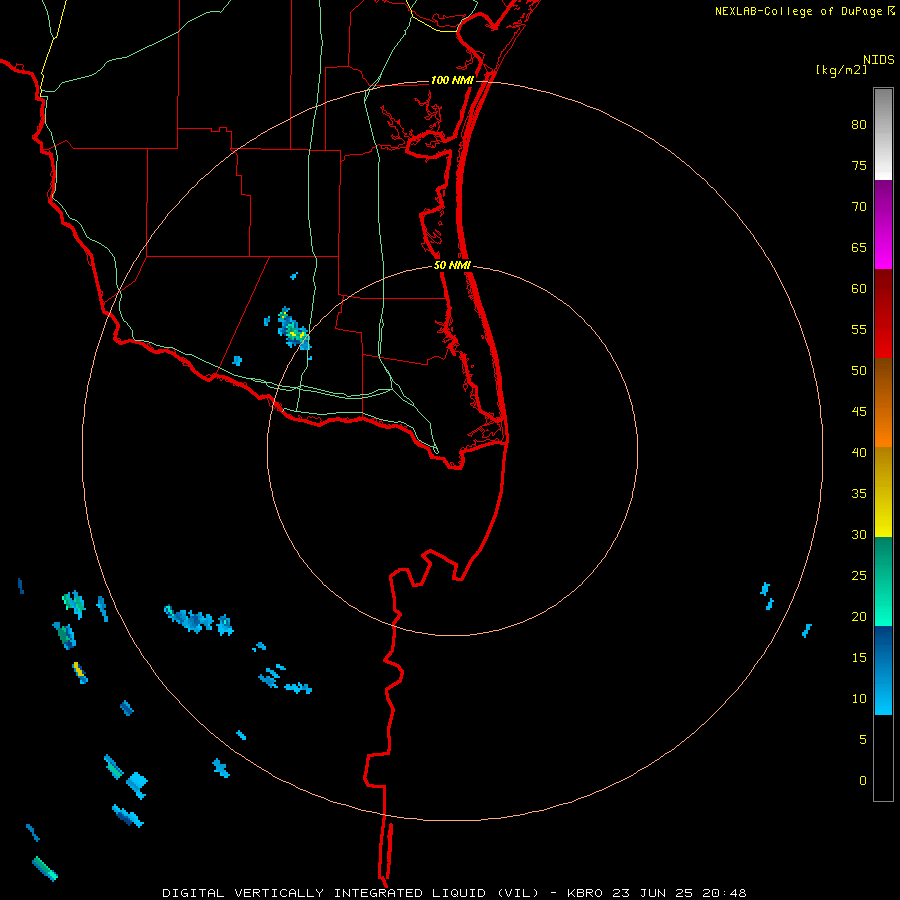Select the 55 value on the color scale

859,329
